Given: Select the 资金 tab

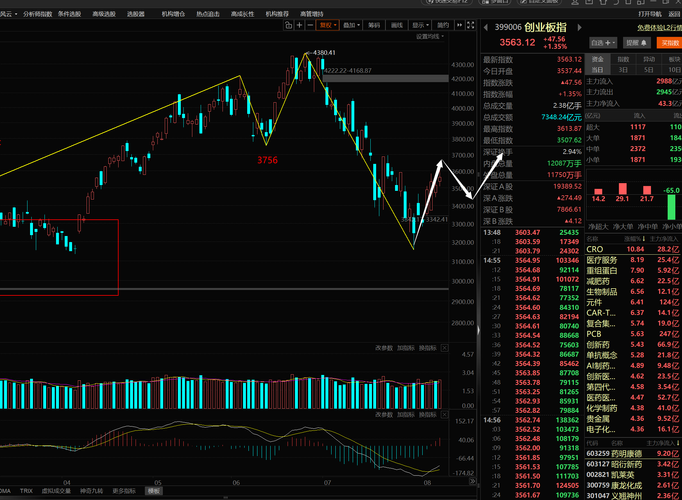Looking at the screenshot, I should coord(598,60).
